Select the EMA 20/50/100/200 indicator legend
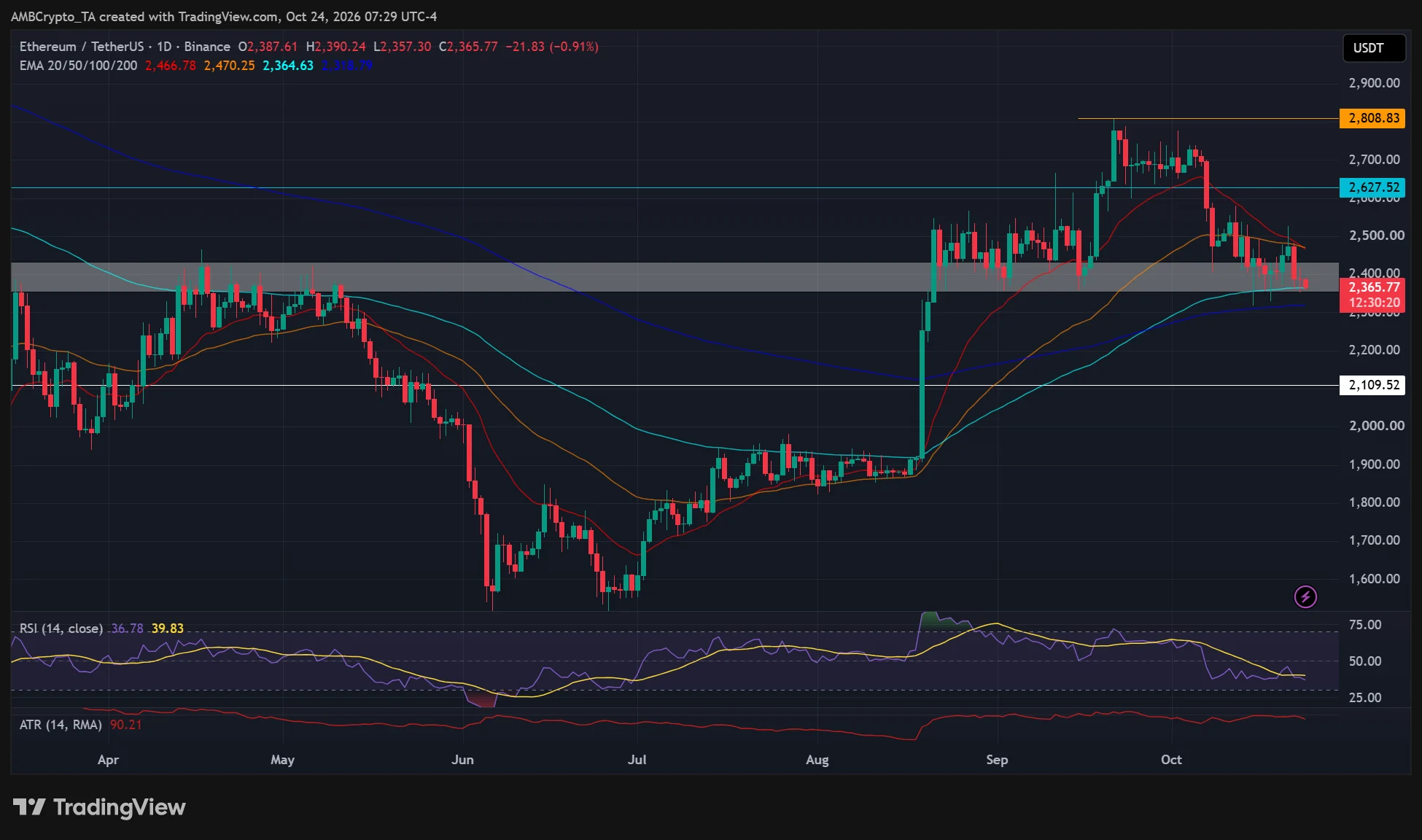The width and height of the screenshot is (1422, 840). 78,66
